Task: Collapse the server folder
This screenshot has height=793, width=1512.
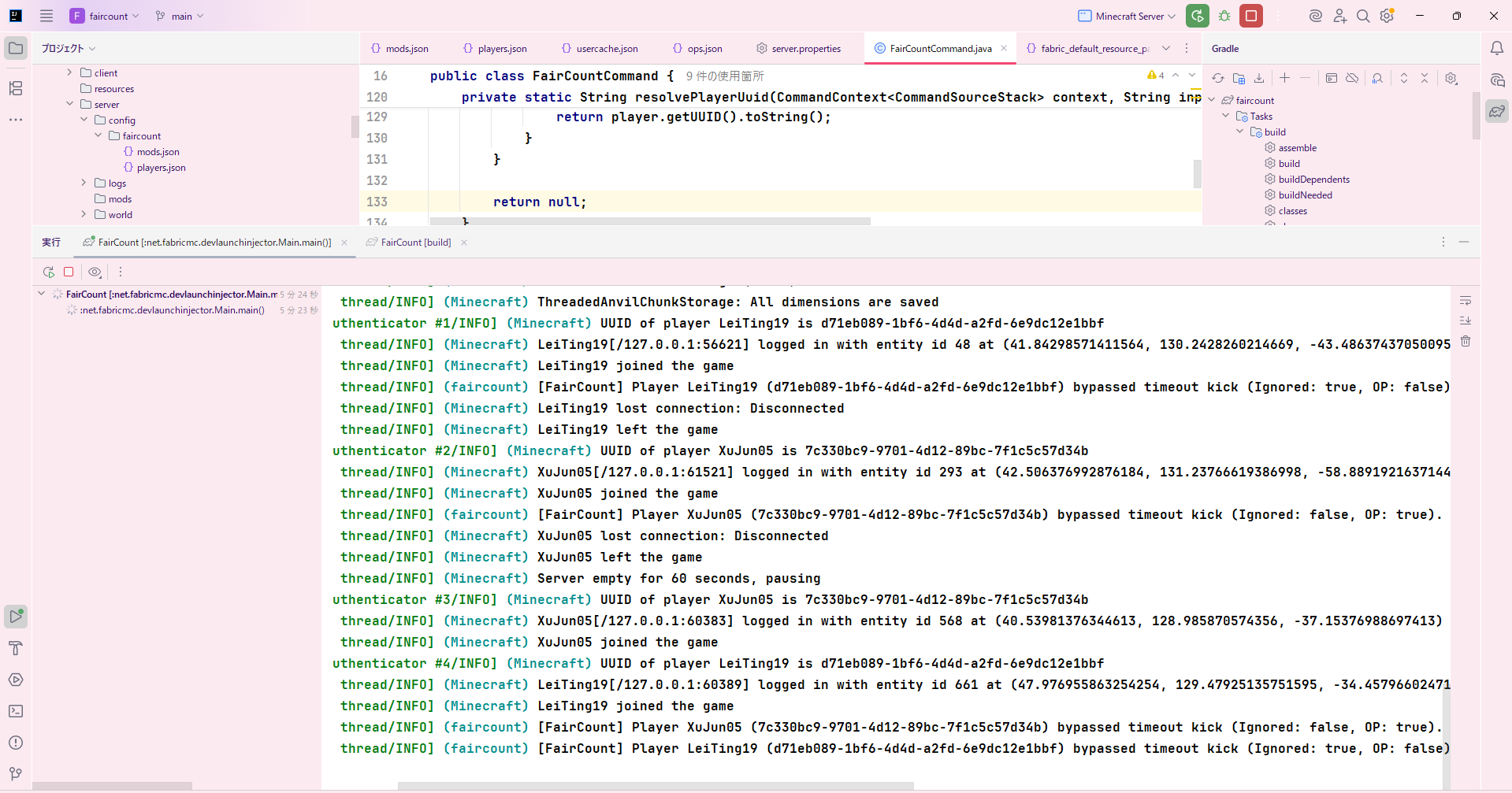Action: 69,104
